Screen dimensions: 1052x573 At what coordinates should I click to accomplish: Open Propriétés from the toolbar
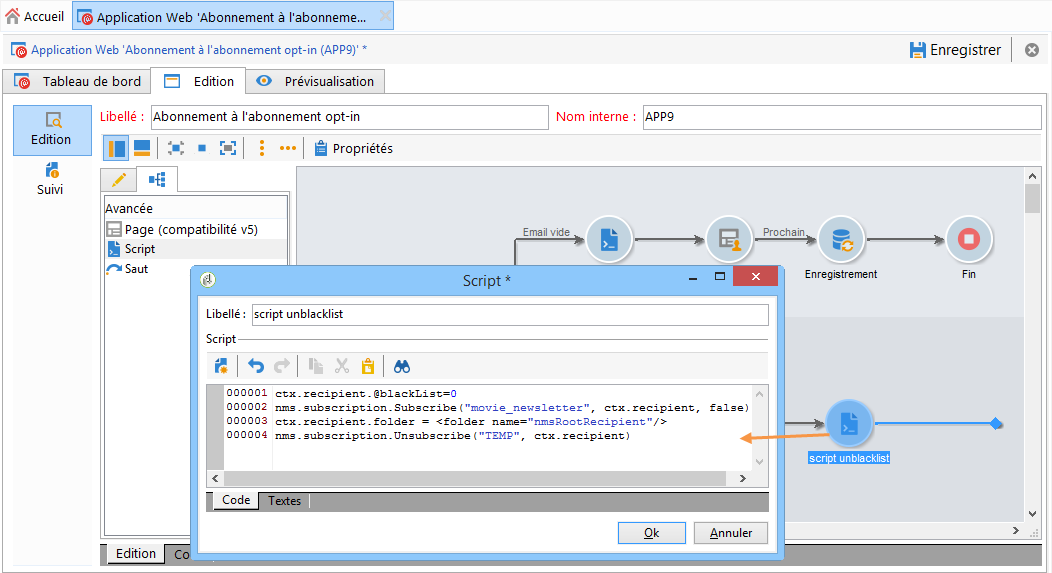click(x=354, y=148)
